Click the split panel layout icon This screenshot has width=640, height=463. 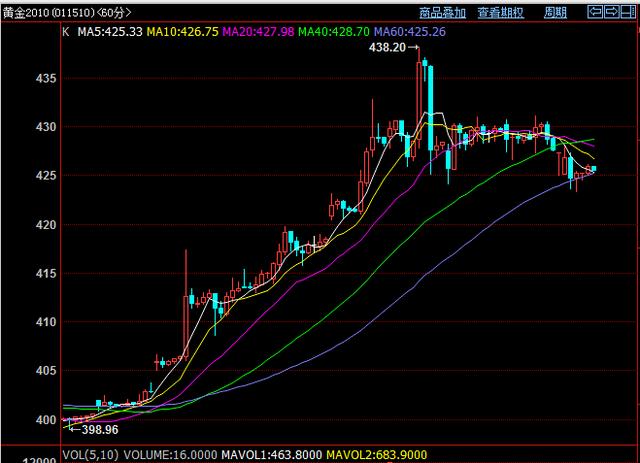628,12
